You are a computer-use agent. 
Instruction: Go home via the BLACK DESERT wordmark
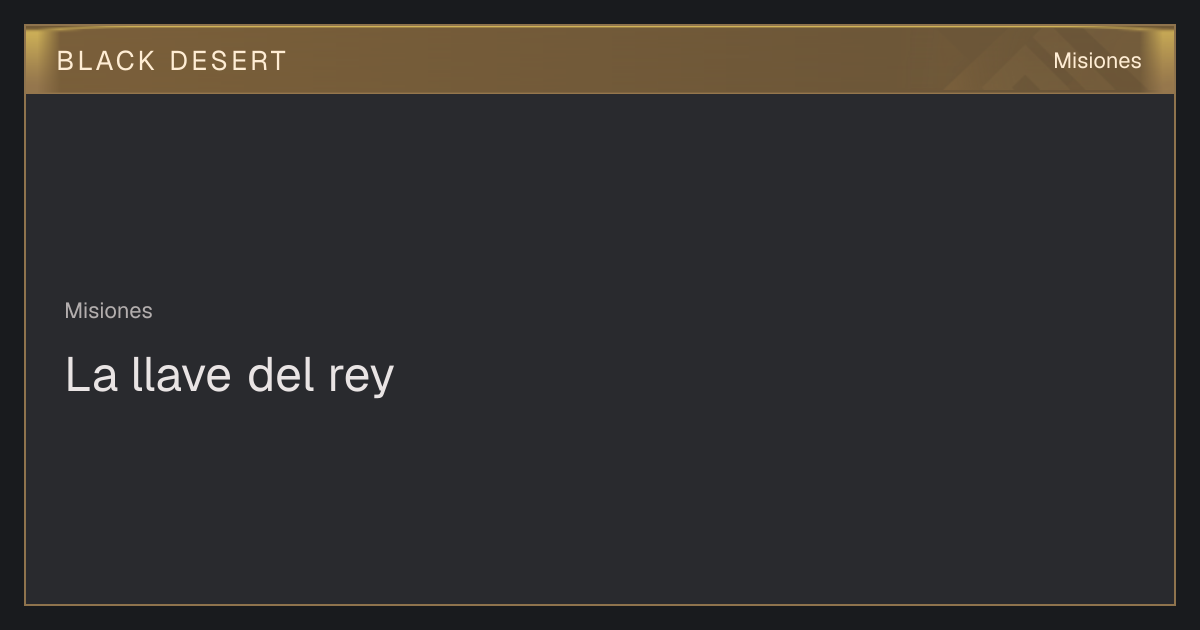click(x=172, y=61)
